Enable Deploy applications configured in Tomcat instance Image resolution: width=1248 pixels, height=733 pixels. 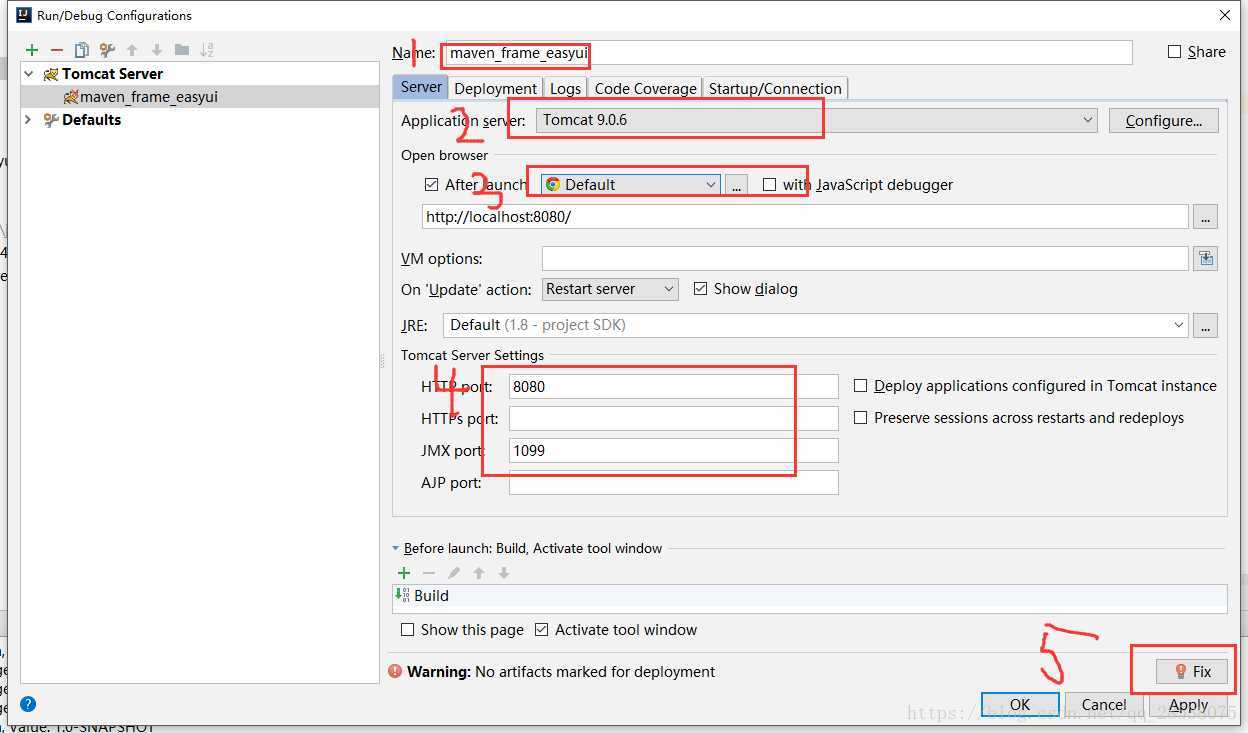click(860, 386)
